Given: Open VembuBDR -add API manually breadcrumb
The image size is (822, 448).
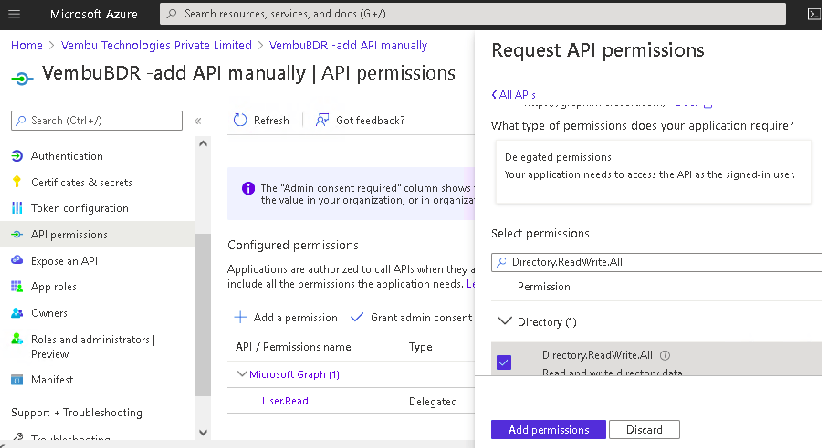Looking at the screenshot, I should [348, 45].
